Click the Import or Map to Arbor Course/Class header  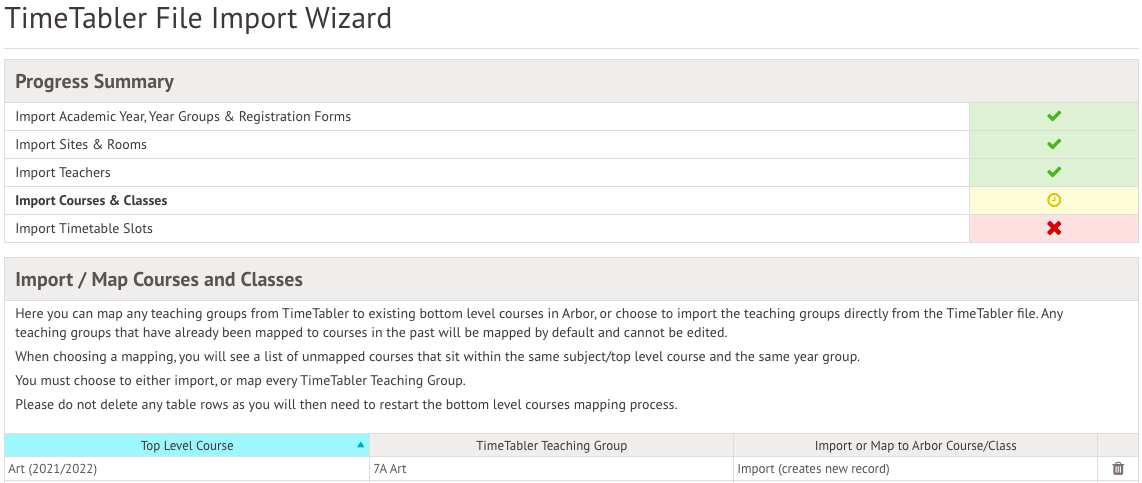(915, 445)
